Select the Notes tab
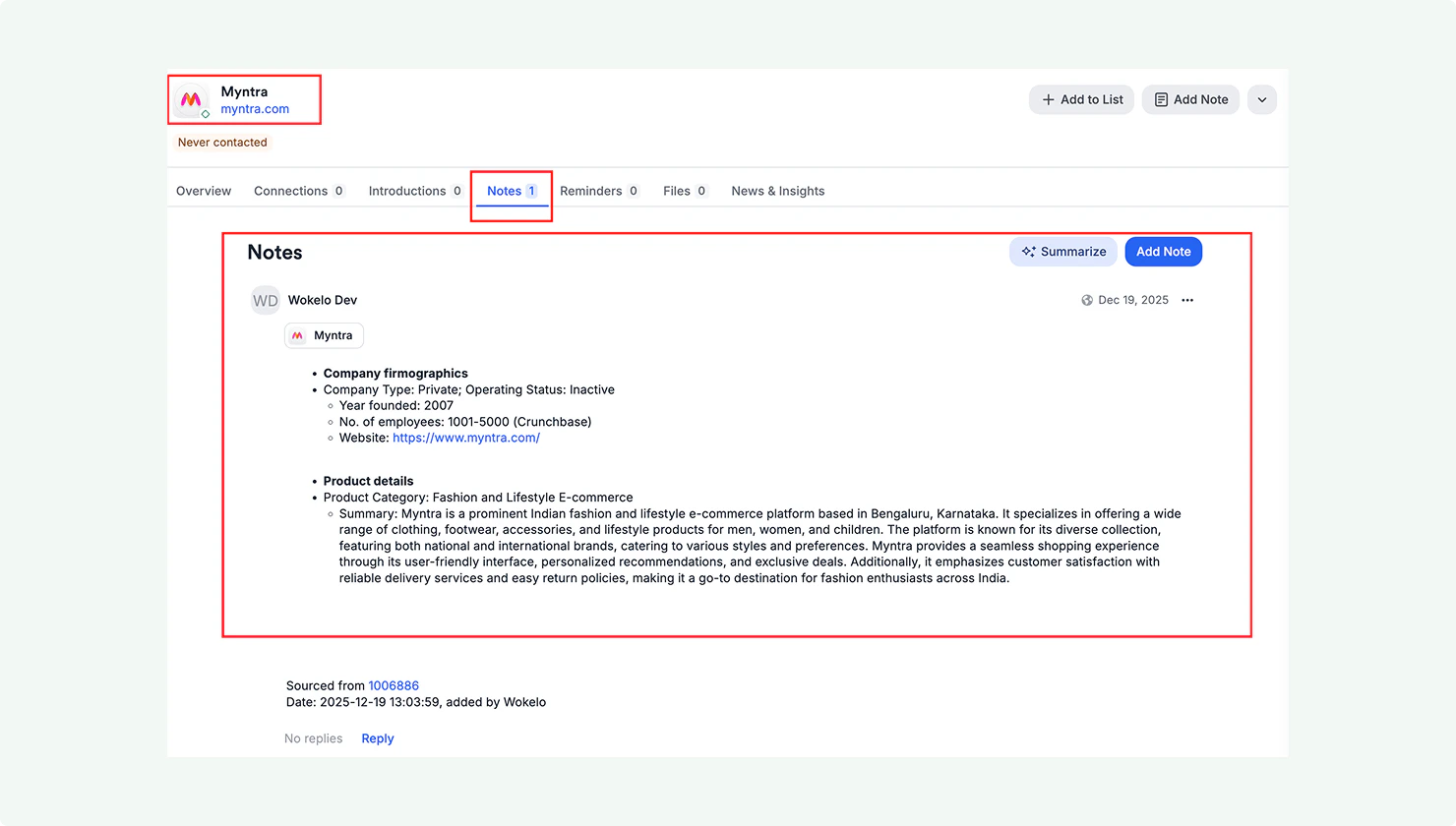 pyautogui.click(x=512, y=191)
